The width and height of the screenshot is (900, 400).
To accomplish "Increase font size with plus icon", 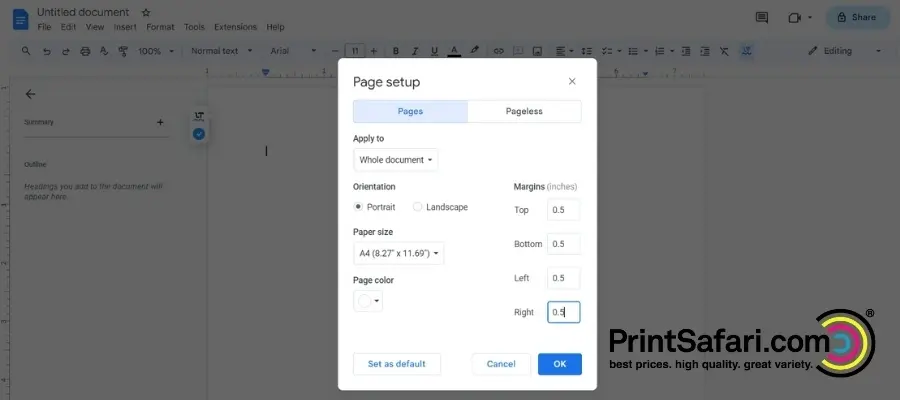I will pyautogui.click(x=374, y=51).
